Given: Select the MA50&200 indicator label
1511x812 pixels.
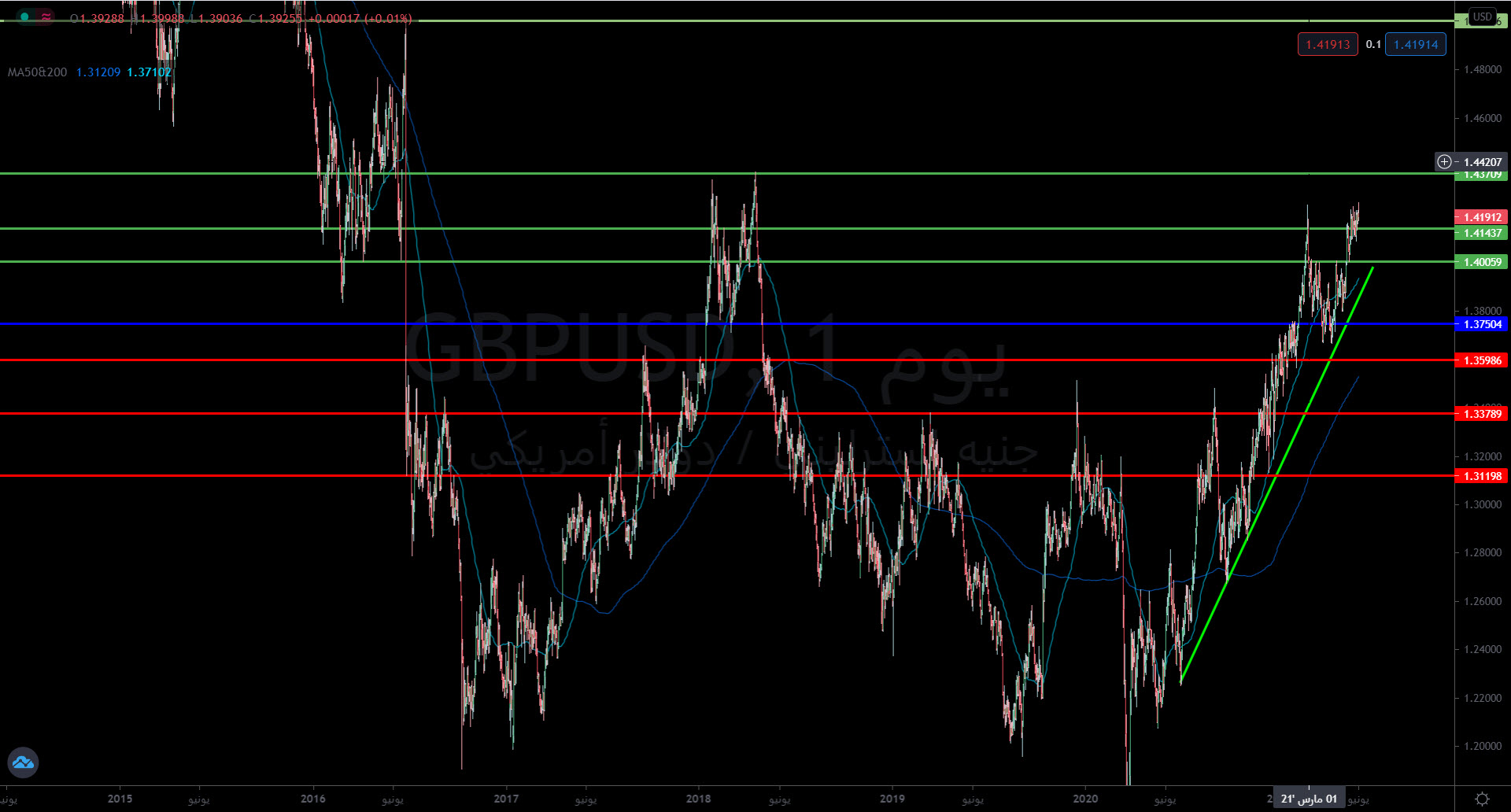Looking at the screenshot, I should tap(37, 72).
